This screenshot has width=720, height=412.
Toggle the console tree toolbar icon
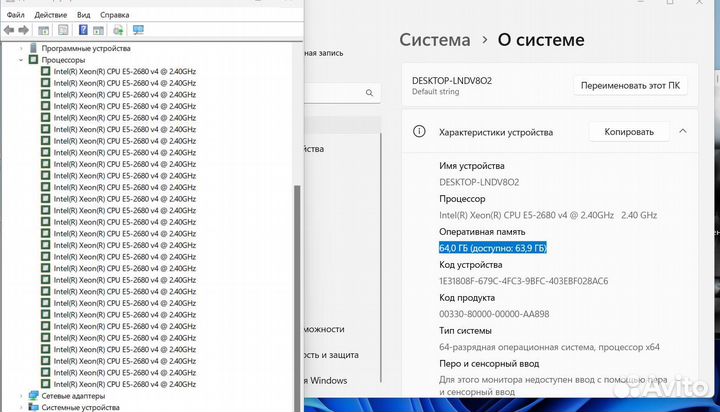coord(44,30)
